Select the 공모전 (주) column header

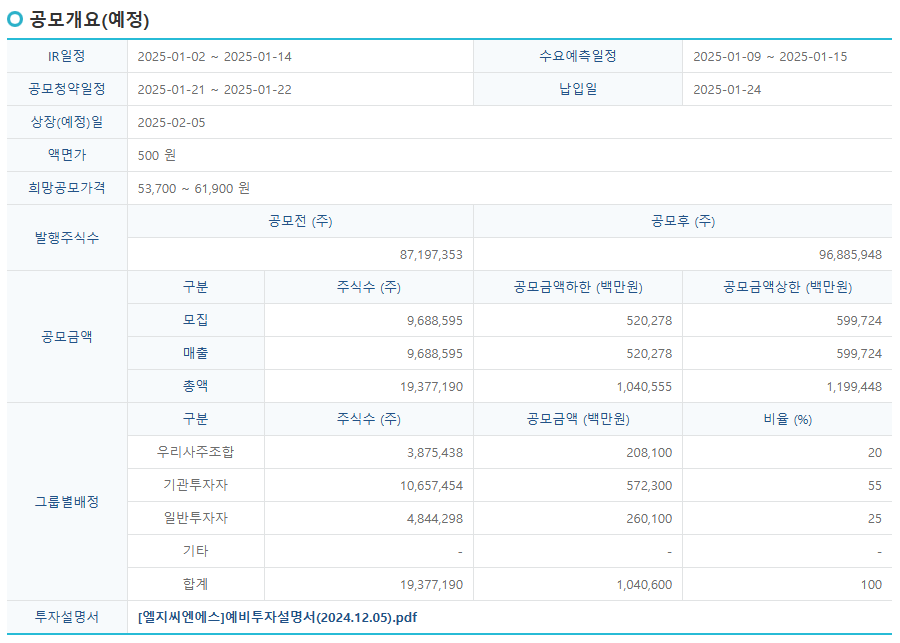[299, 221]
